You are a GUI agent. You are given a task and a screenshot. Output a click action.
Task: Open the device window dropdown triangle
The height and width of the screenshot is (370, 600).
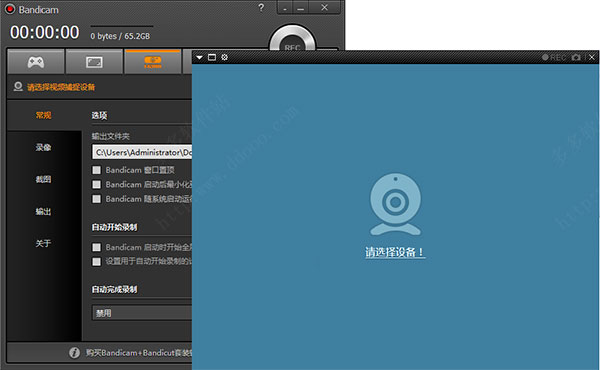coord(199,57)
